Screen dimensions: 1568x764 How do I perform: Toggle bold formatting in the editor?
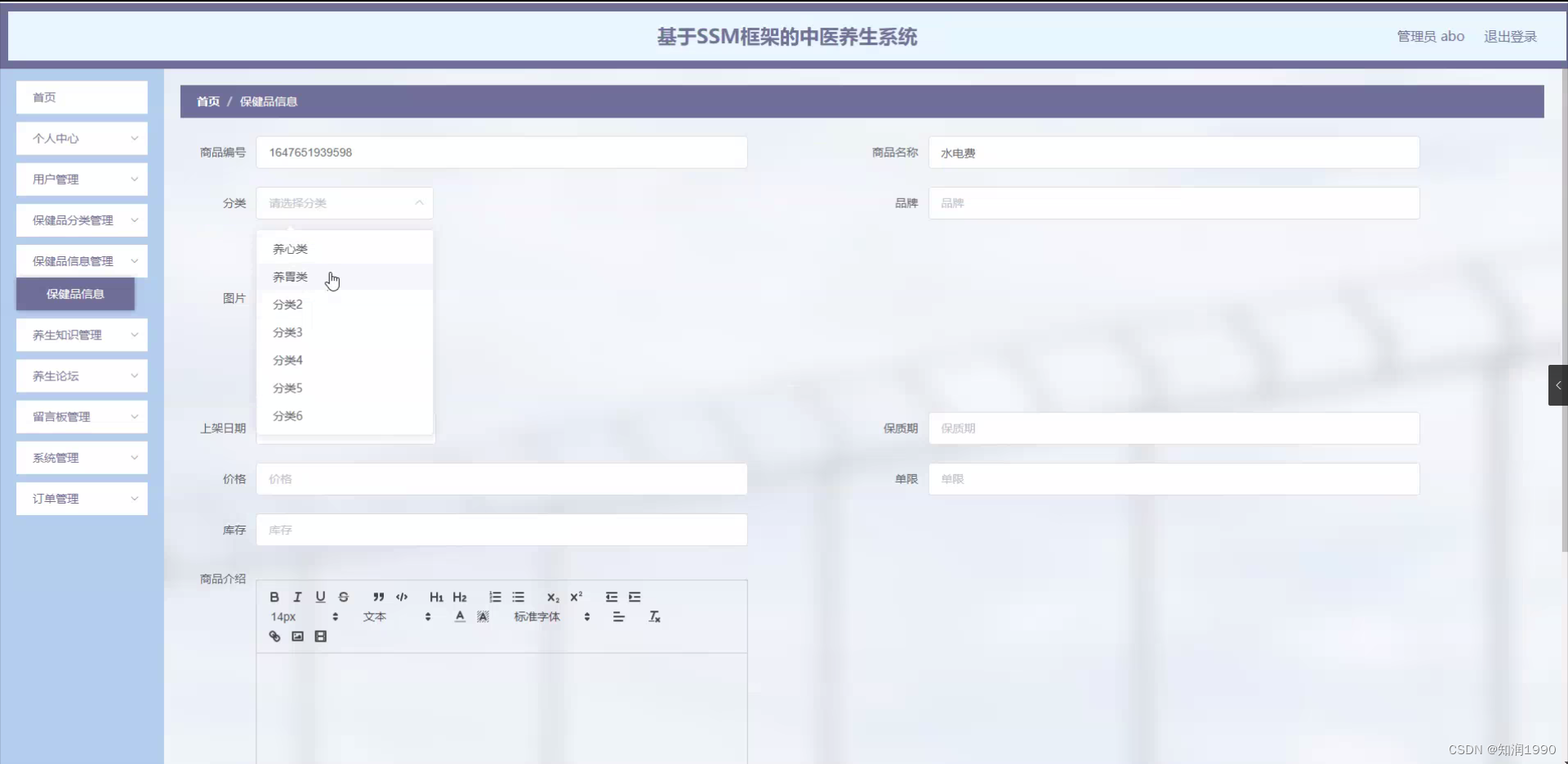click(x=274, y=597)
